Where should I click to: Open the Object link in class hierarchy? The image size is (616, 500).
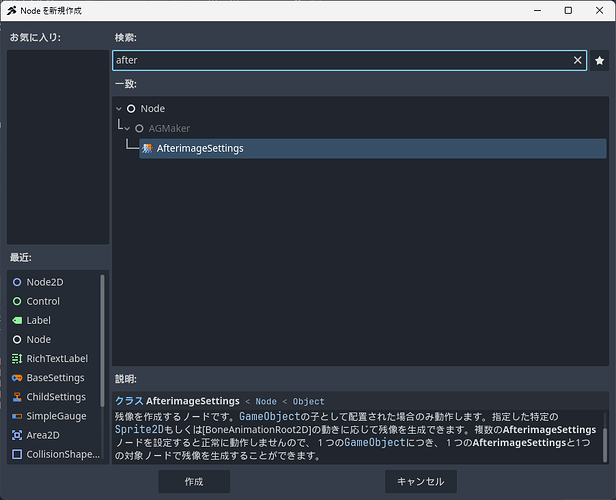pos(308,401)
